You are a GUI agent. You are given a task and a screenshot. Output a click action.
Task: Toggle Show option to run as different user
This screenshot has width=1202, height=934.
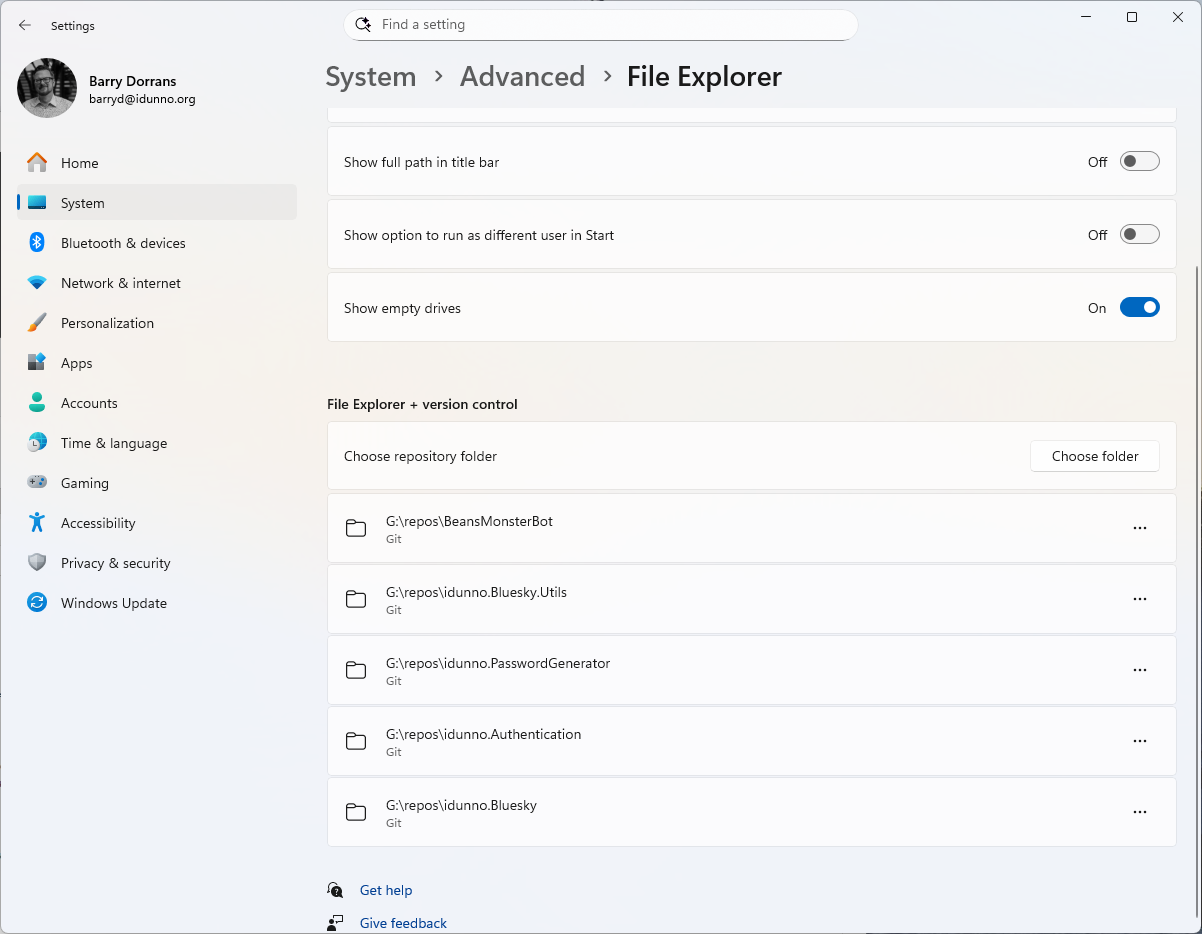point(1139,234)
